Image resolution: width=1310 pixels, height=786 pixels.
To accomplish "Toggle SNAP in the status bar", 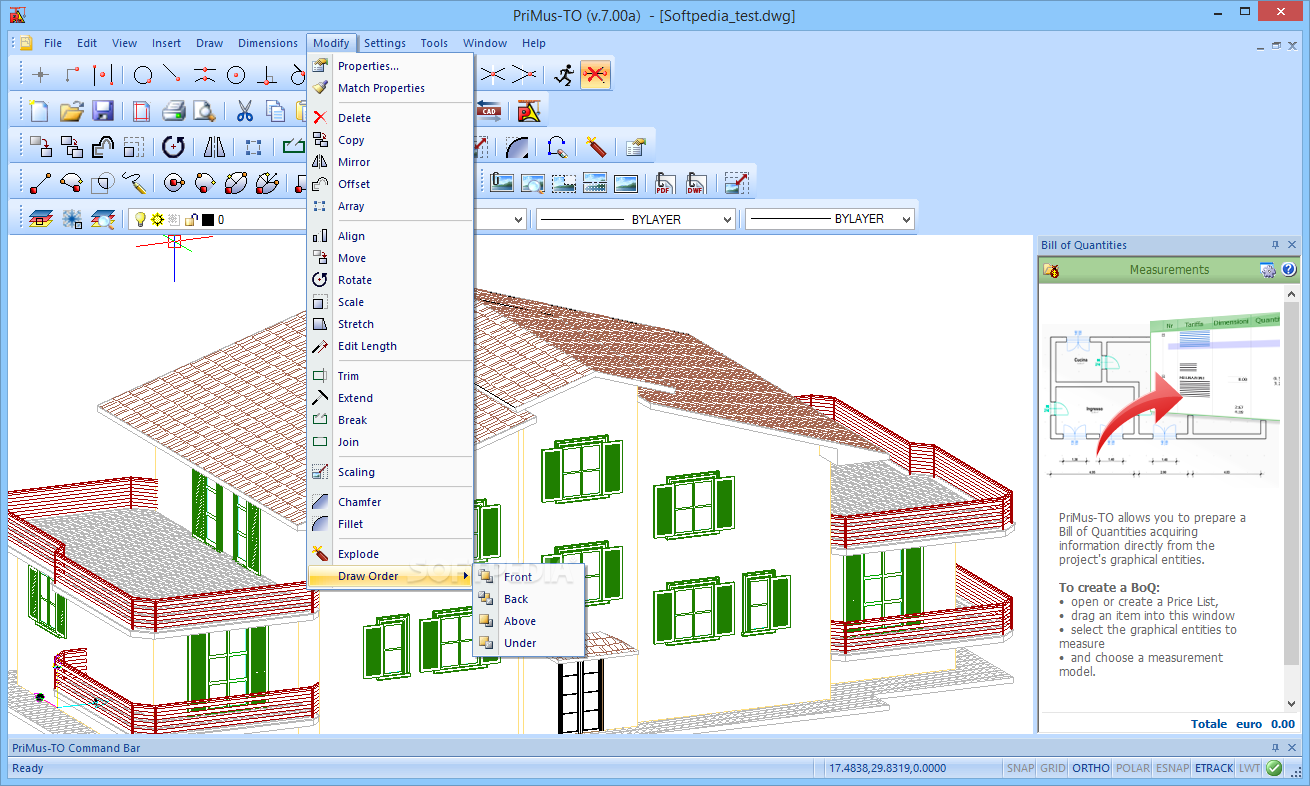I will (1020, 768).
